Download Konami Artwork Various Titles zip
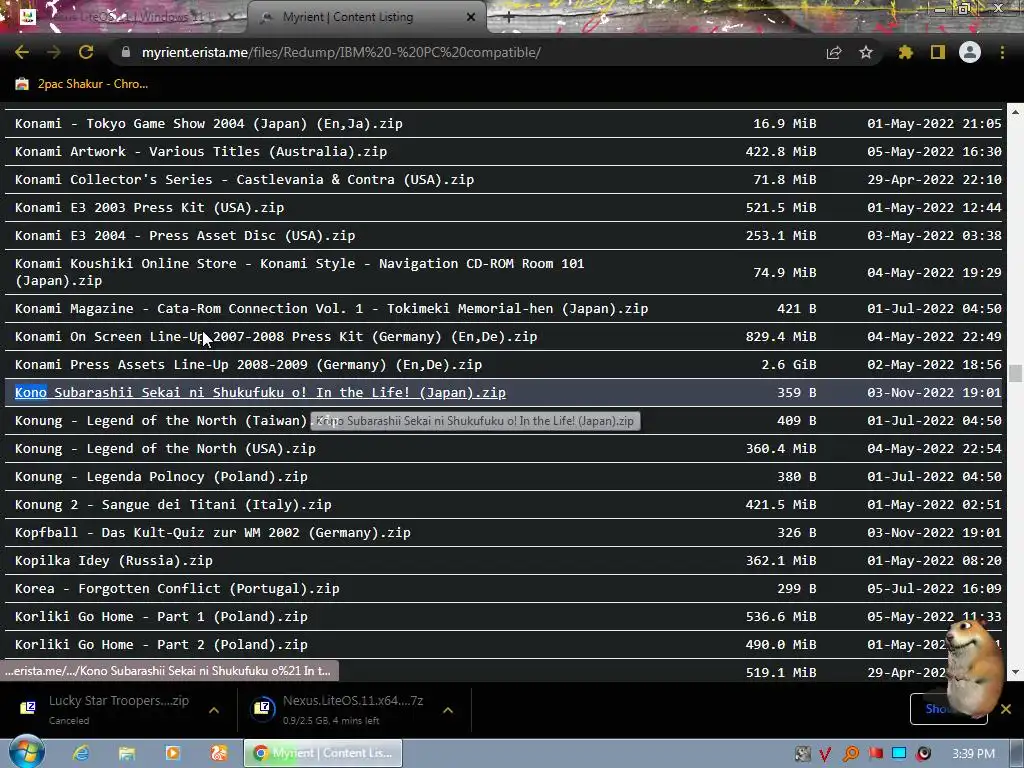The height and width of the screenshot is (768, 1024). tap(200, 152)
